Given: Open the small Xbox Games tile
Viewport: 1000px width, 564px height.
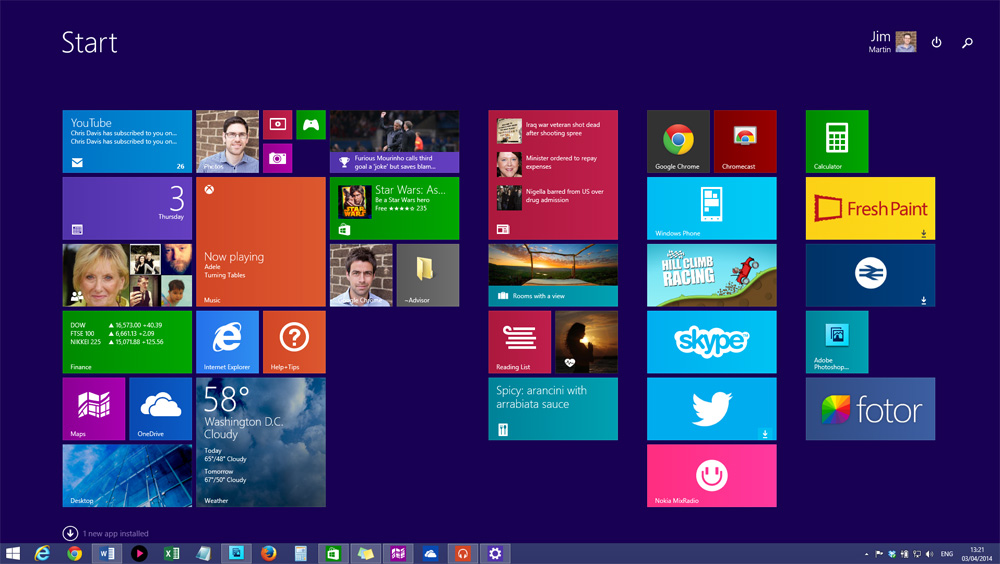Looking at the screenshot, I should pyautogui.click(x=311, y=125).
